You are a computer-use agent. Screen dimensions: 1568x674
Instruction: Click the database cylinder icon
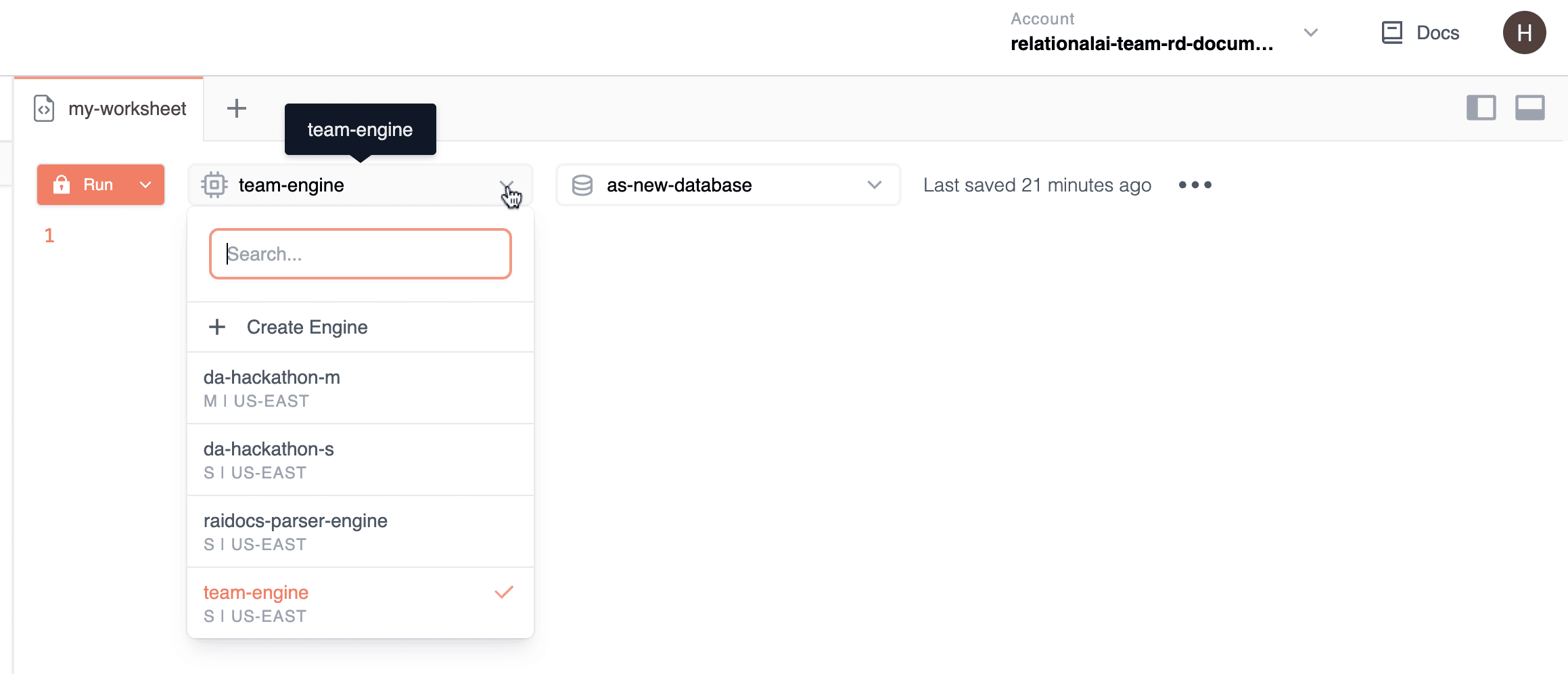coord(582,185)
